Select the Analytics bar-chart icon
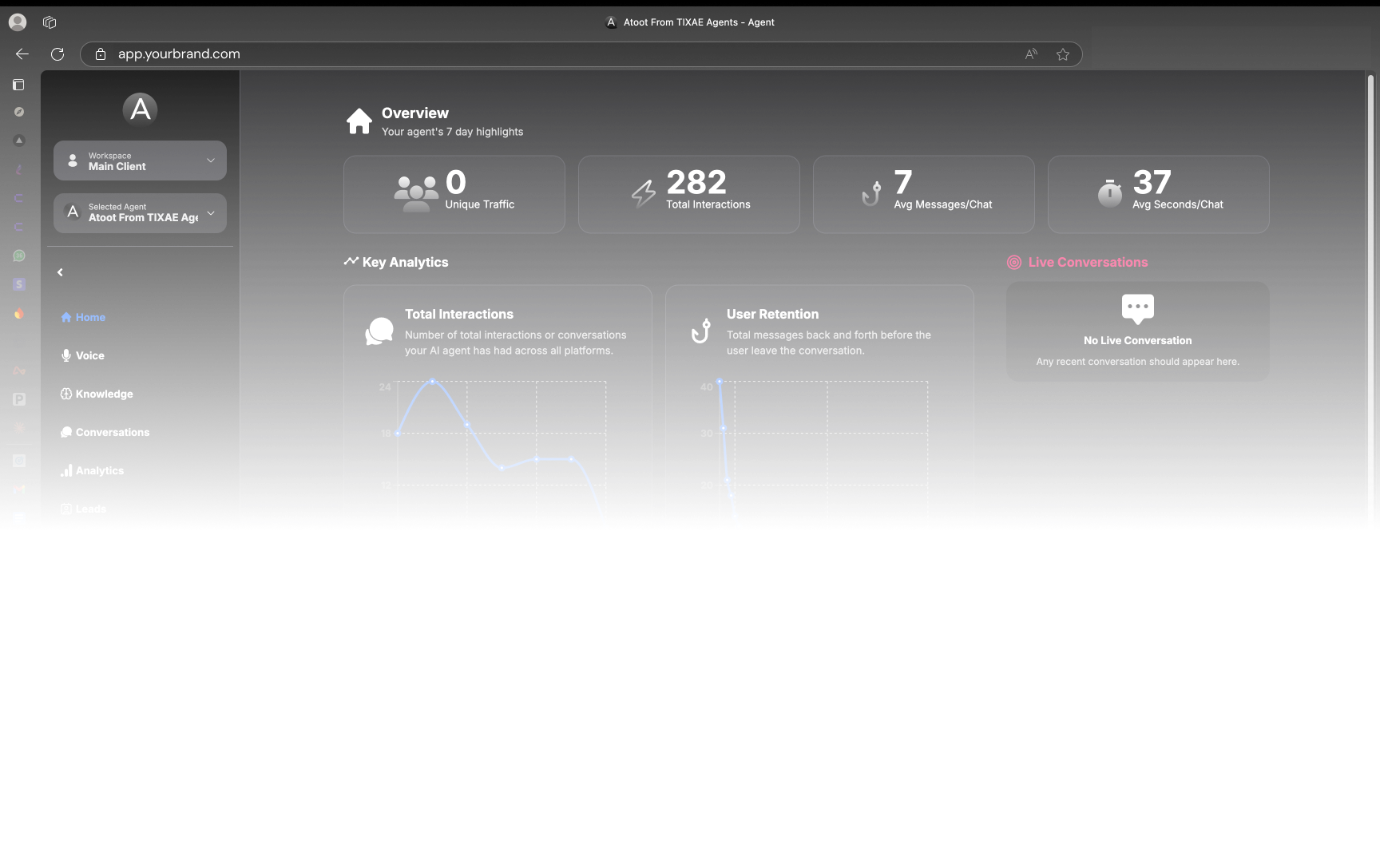Viewport: 1380px width, 868px height. [66, 470]
